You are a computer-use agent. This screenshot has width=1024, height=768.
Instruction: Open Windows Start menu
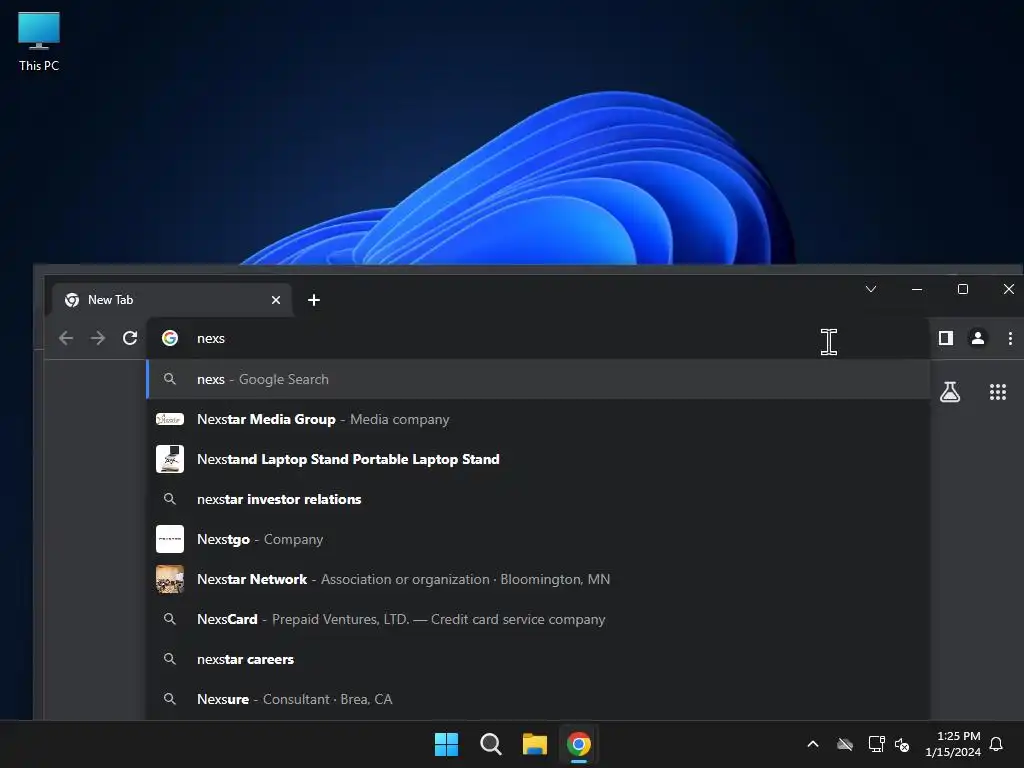pos(446,744)
